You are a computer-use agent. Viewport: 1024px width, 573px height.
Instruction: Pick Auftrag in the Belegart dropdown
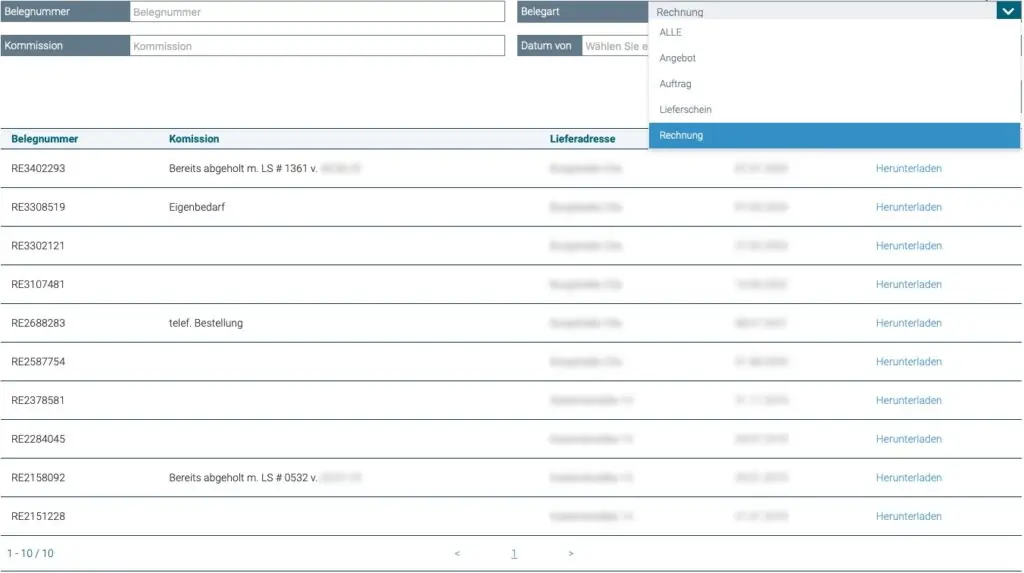pyautogui.click(x=675, y=84)
